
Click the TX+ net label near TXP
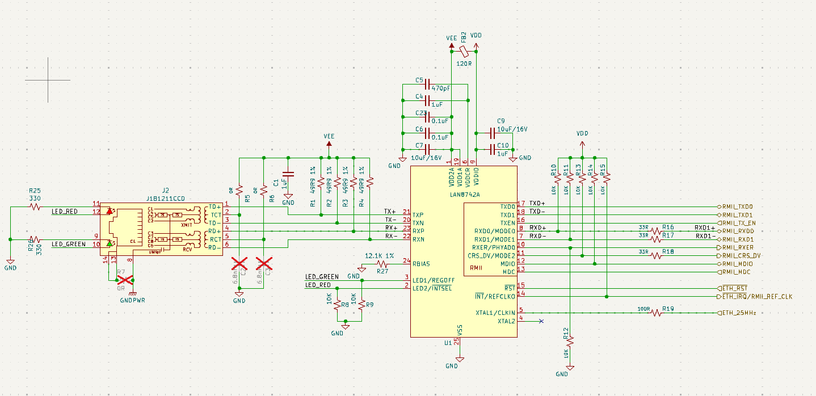pos(390,212)
